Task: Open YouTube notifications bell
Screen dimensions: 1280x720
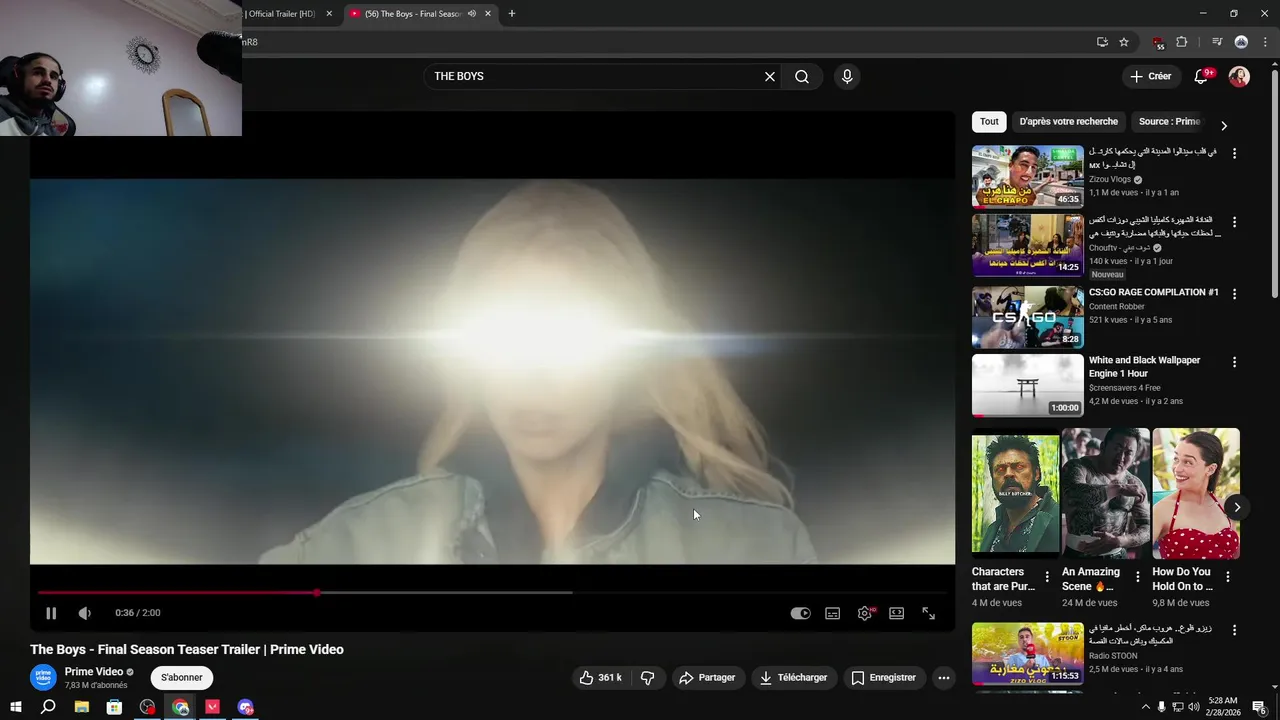Action: 1202,76
